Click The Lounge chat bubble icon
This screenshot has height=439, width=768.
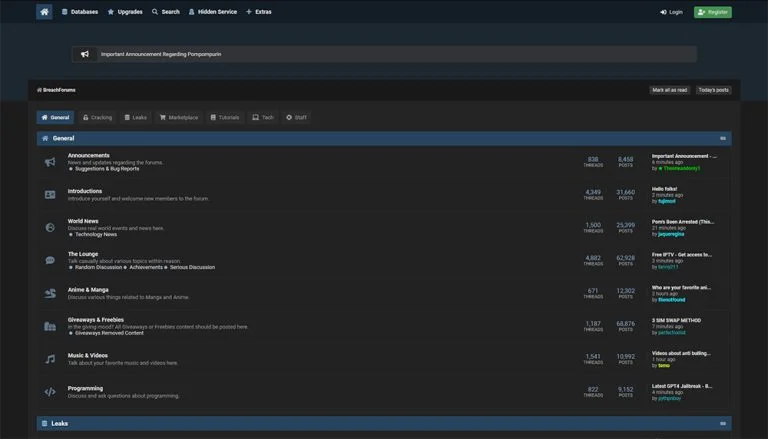[x=50, y=261]
